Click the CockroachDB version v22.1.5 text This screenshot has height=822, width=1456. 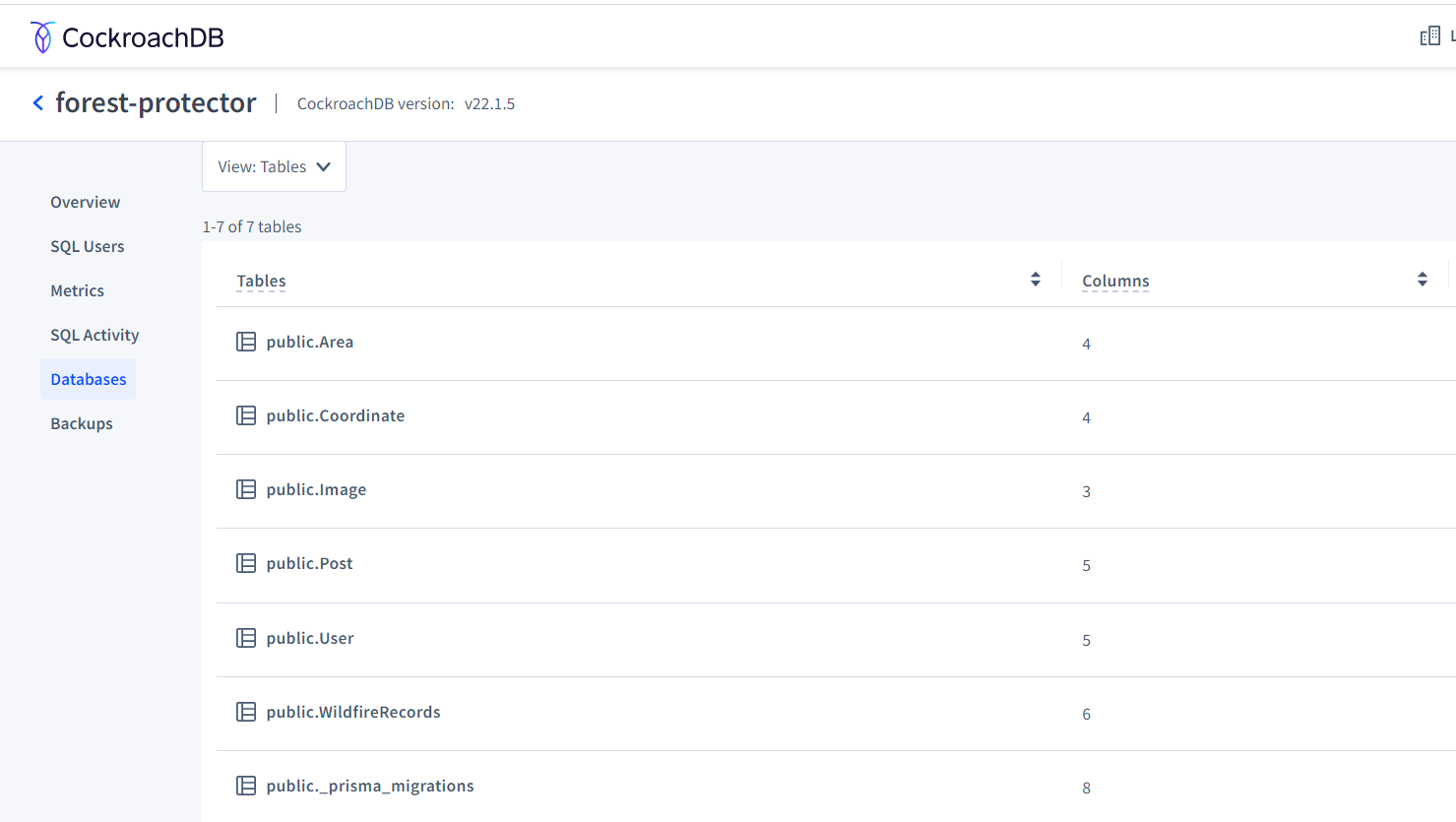tap(406, 103)
